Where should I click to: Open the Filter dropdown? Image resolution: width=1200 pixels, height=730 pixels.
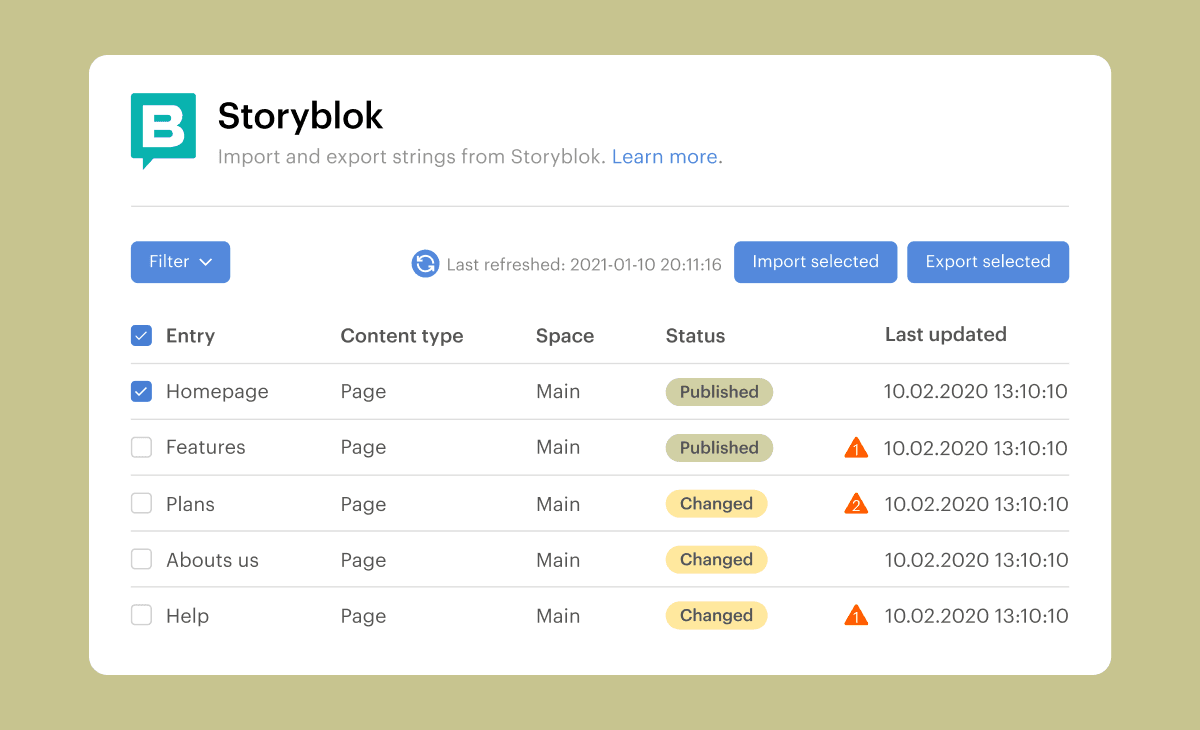[180, 262]
